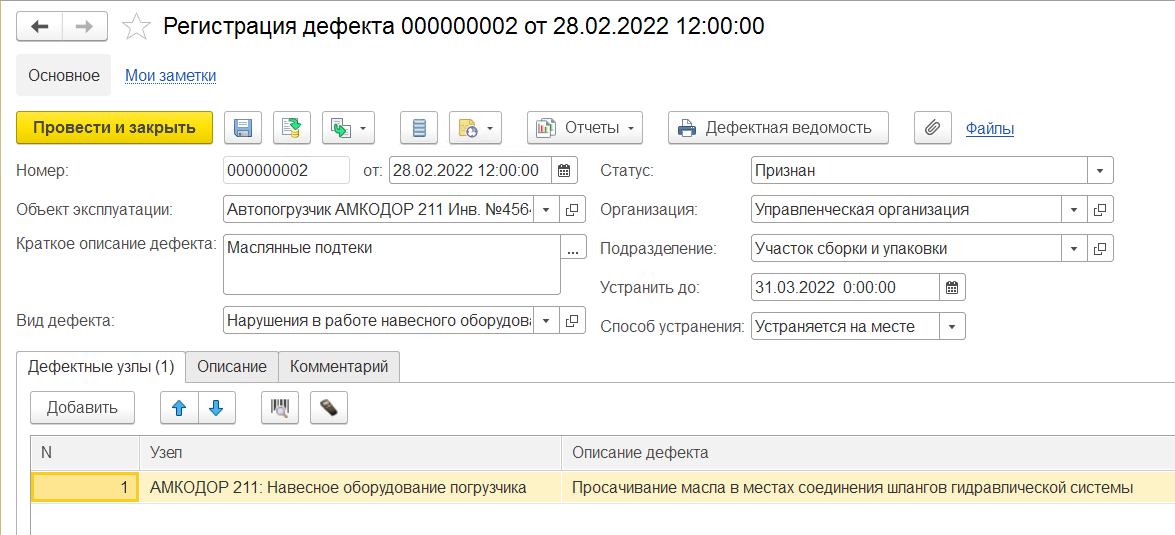Navigate back with left arrow button
The image size is (1175, 535).
click(41, 26)
